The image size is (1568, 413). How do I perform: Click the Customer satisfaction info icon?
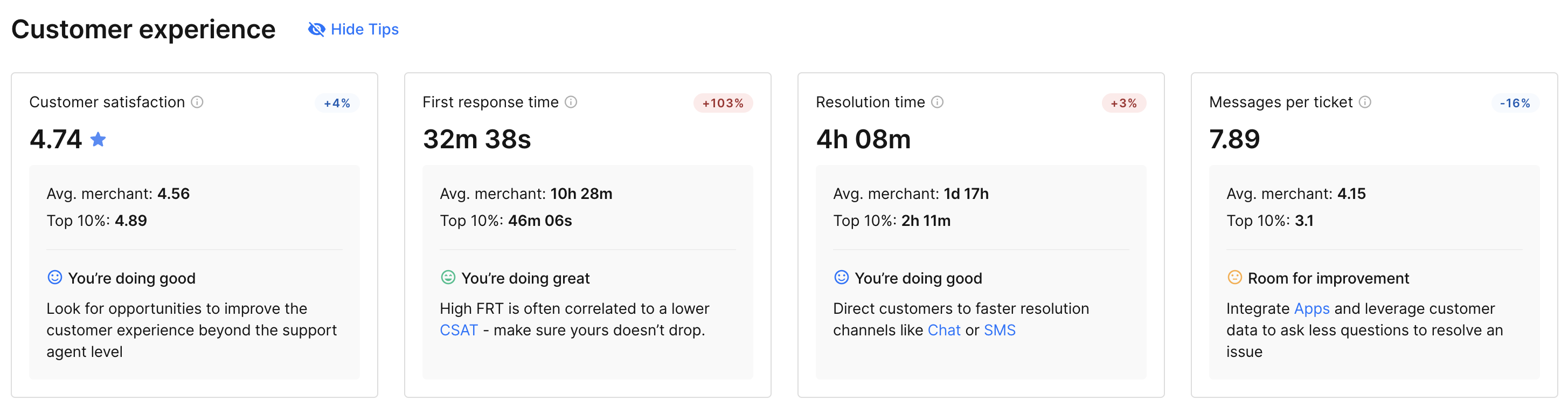click(197, 102)
